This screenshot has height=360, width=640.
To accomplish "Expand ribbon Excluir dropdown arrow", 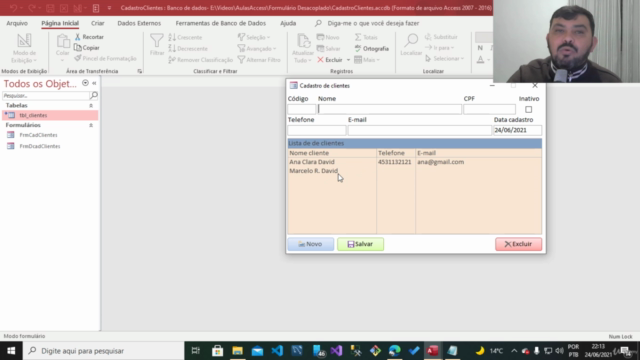I will click(x=349, y=60).
